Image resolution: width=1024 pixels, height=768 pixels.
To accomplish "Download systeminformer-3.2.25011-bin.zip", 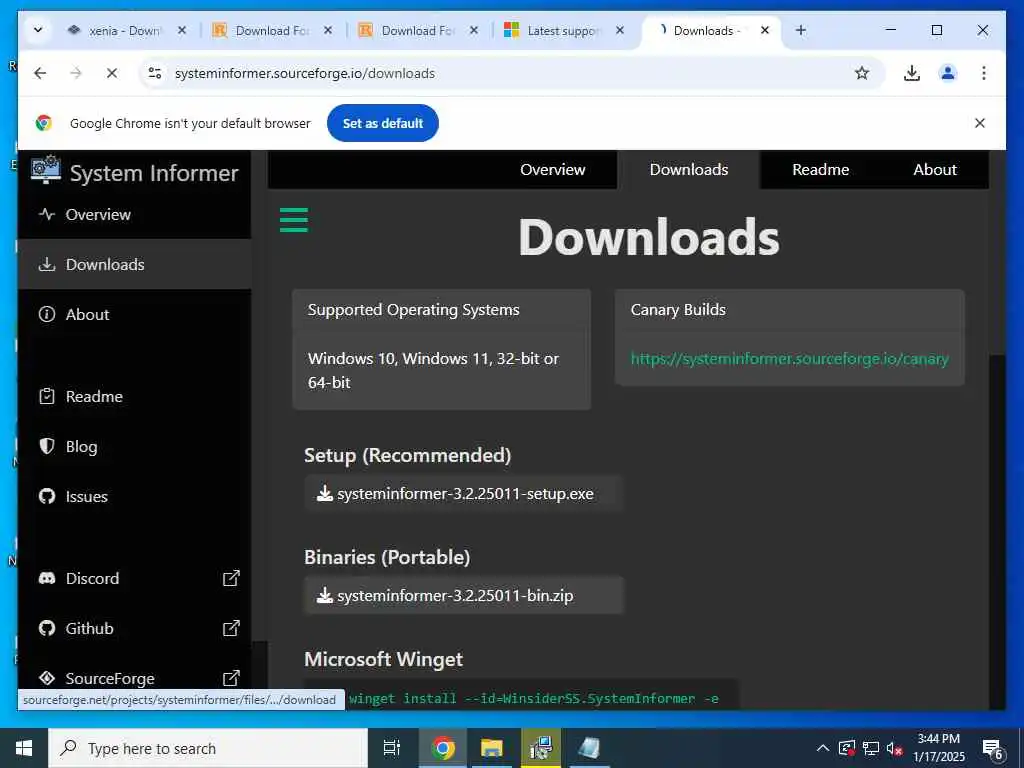I will (x=463, y=596).
